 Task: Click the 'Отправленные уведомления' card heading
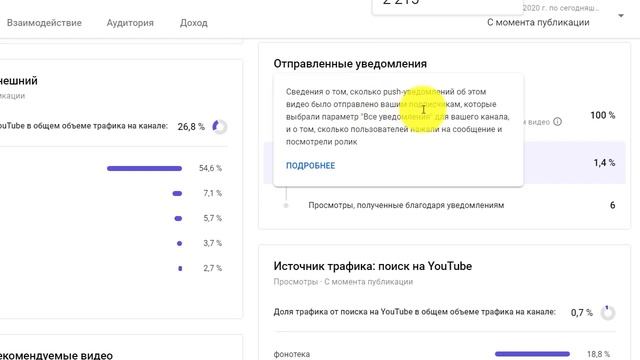click(350, 64)
